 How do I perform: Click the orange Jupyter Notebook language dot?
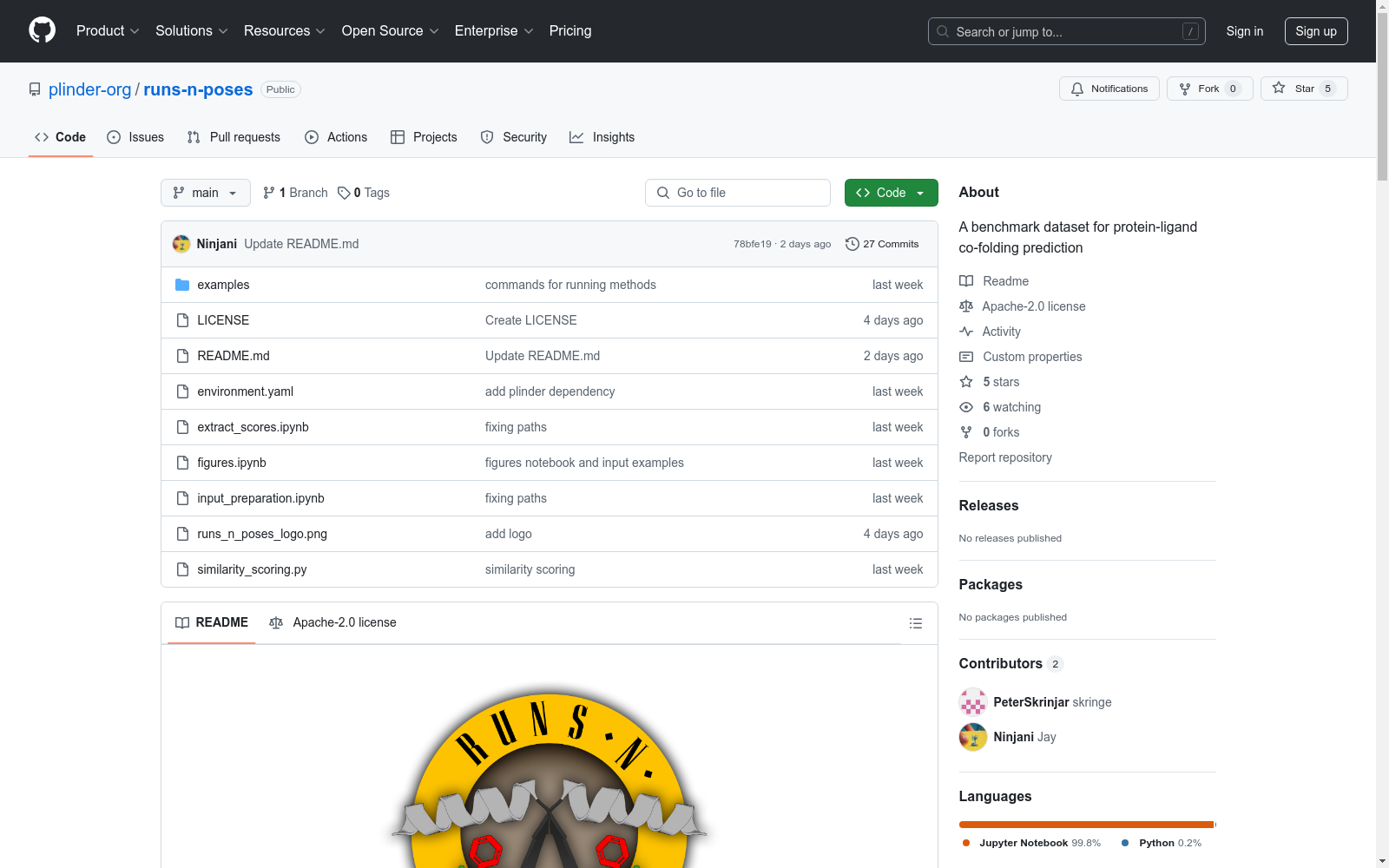[x=966, y=843]
